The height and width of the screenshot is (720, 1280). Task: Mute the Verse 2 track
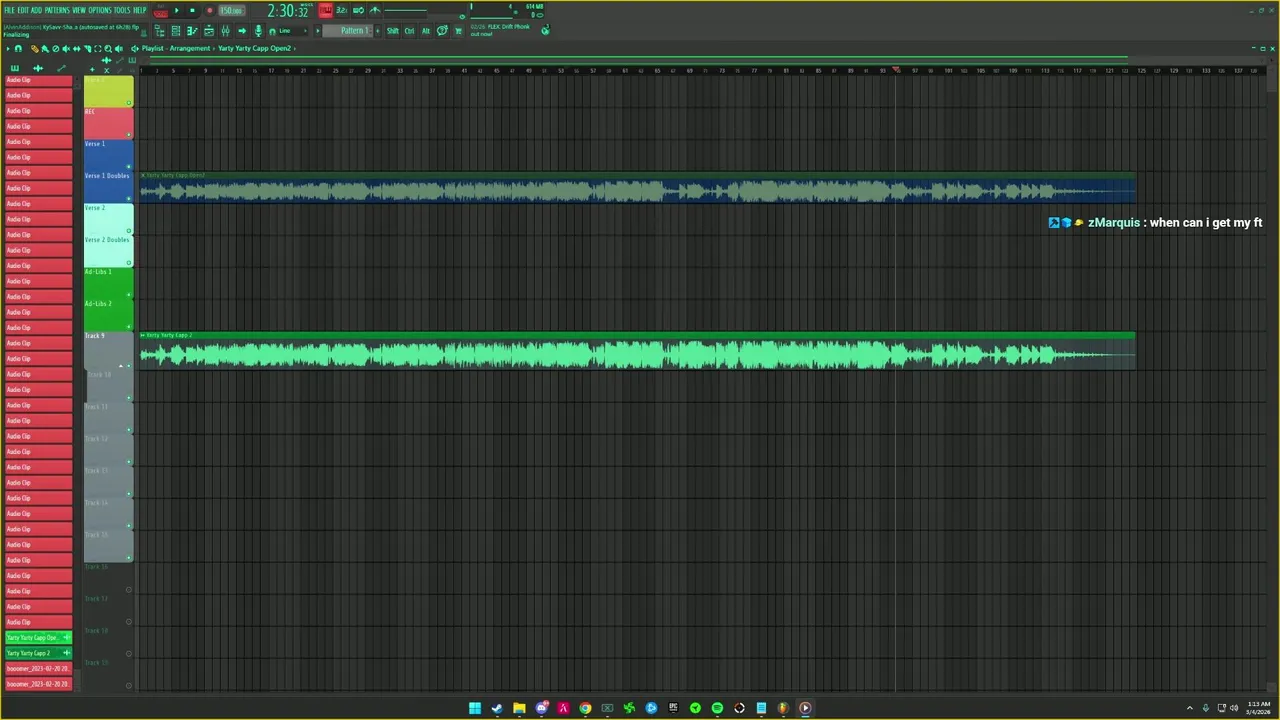pos(128,230)
